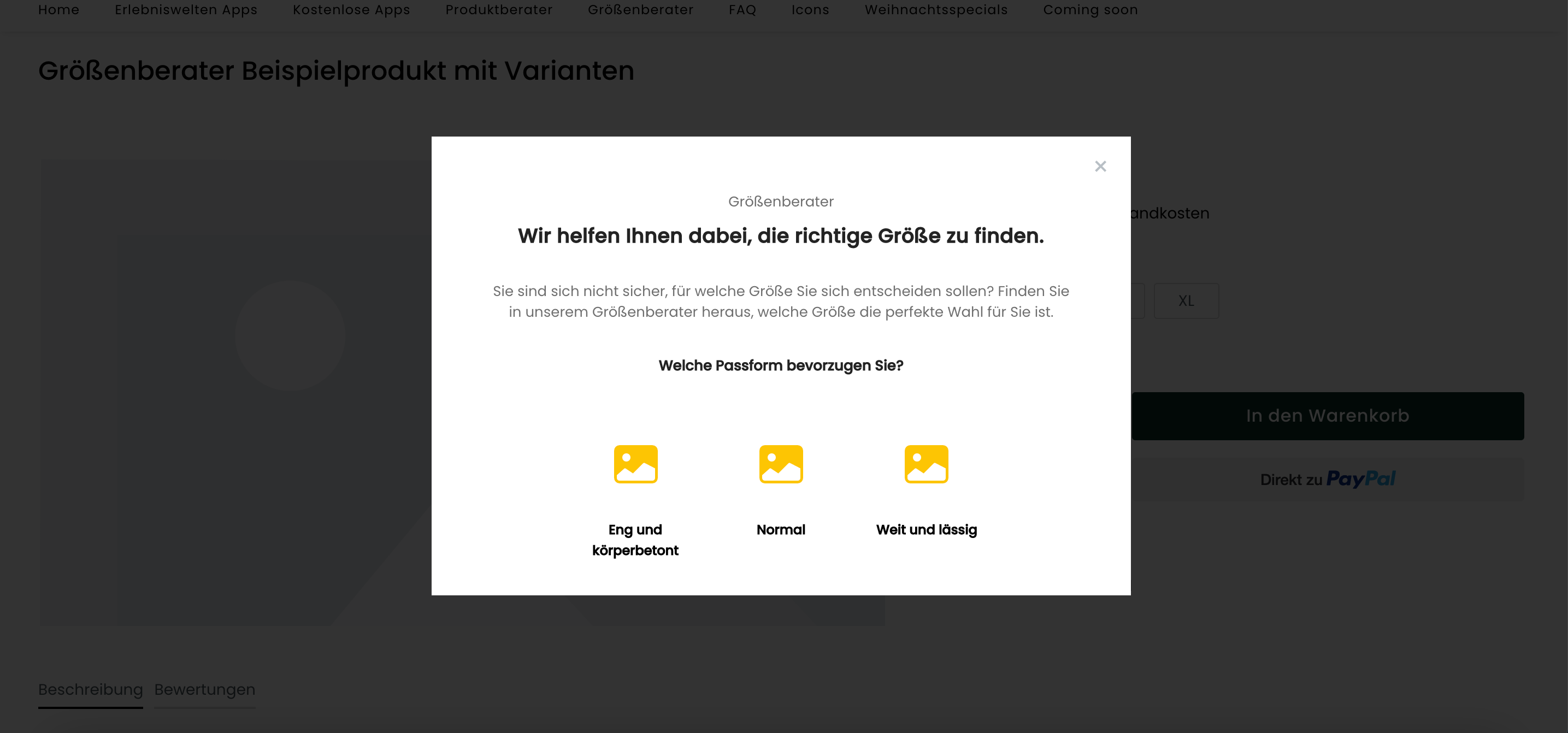1568x733 pixels.
Task: Select the XL size option
Action: pyautogui.click(x=1186, y=300)
